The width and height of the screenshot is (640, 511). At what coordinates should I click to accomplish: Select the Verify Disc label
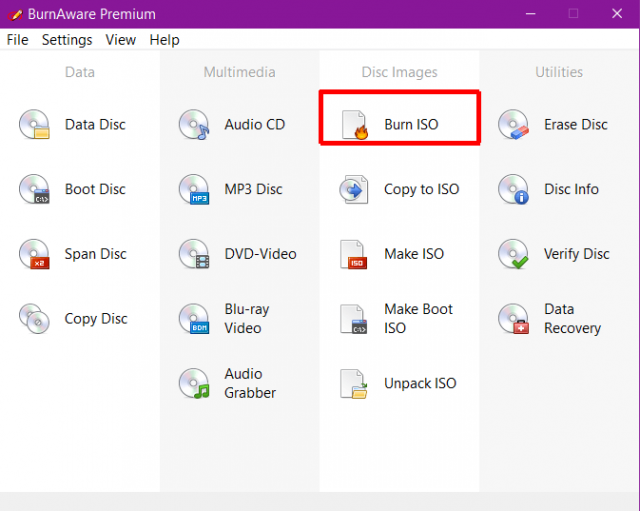577,254
